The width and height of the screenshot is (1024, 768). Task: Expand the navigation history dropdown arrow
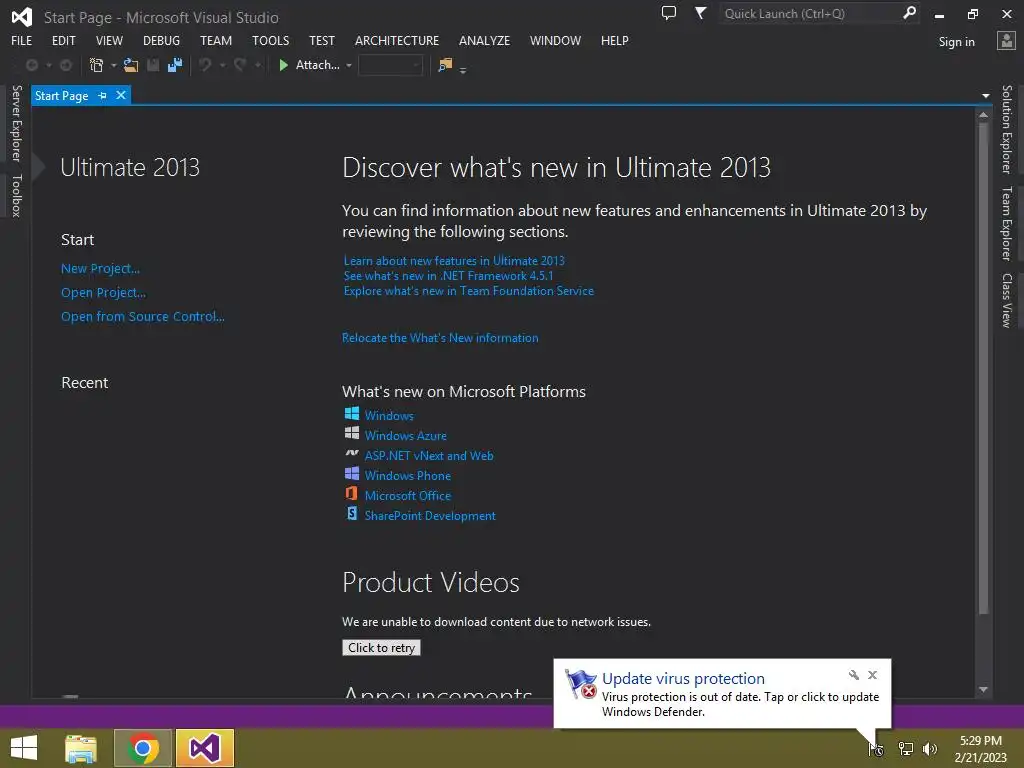(49, 65)
